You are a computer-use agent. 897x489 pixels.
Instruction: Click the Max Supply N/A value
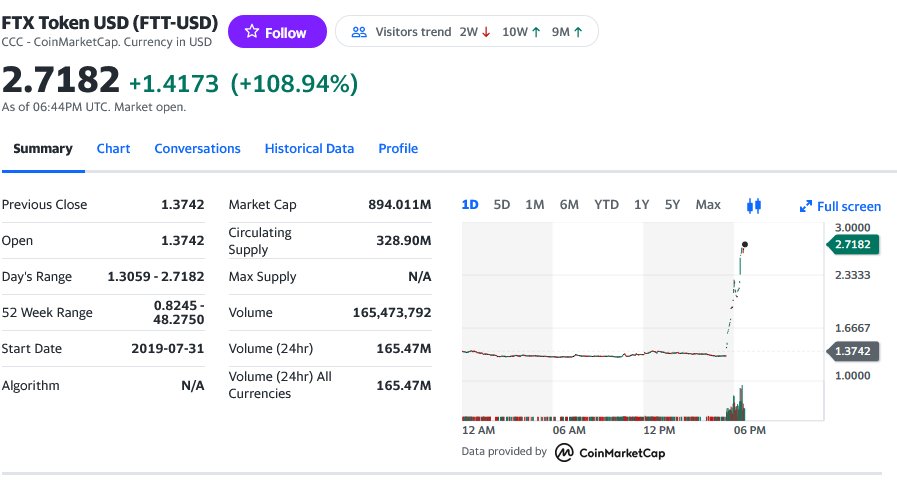(x=420, y=277)
